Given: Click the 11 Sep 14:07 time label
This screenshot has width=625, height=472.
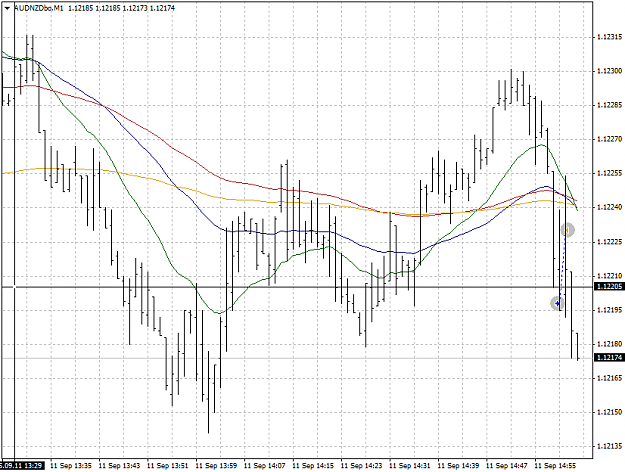Looking at the screenshot, I should [265, 465].
